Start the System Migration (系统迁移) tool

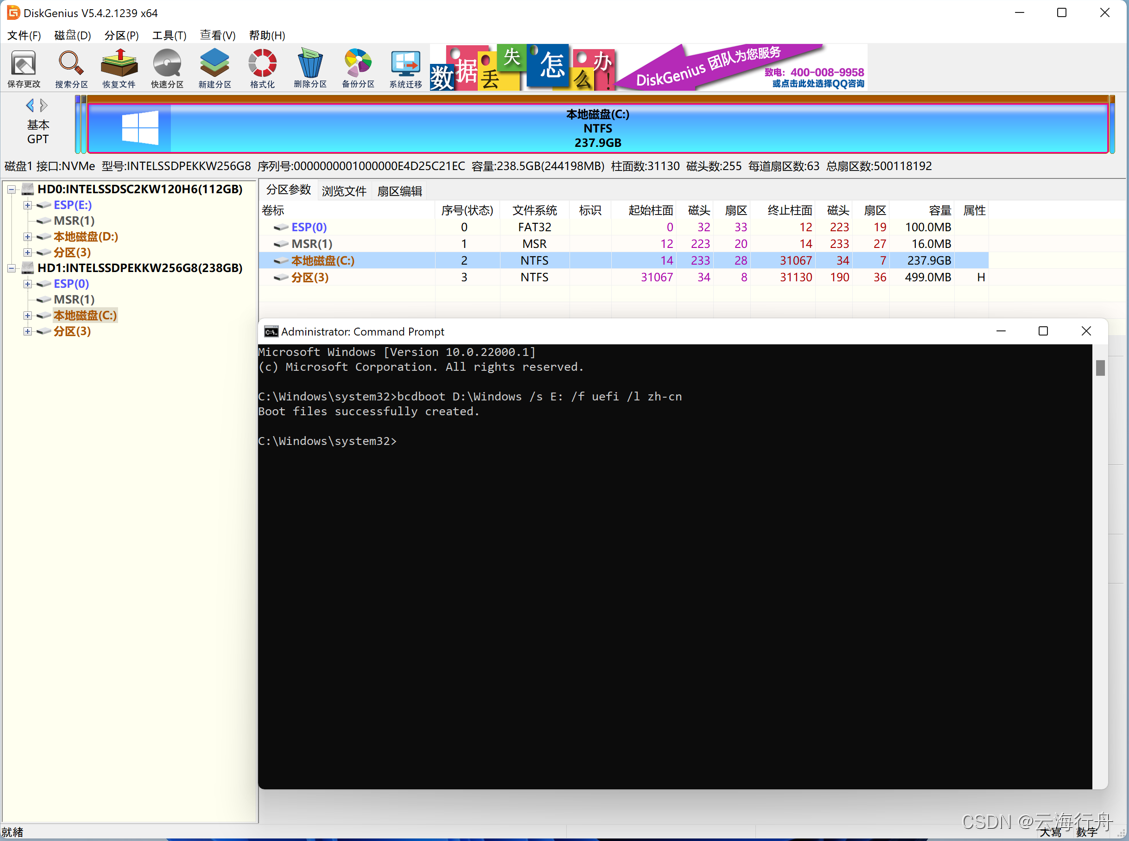pos(405,68)
